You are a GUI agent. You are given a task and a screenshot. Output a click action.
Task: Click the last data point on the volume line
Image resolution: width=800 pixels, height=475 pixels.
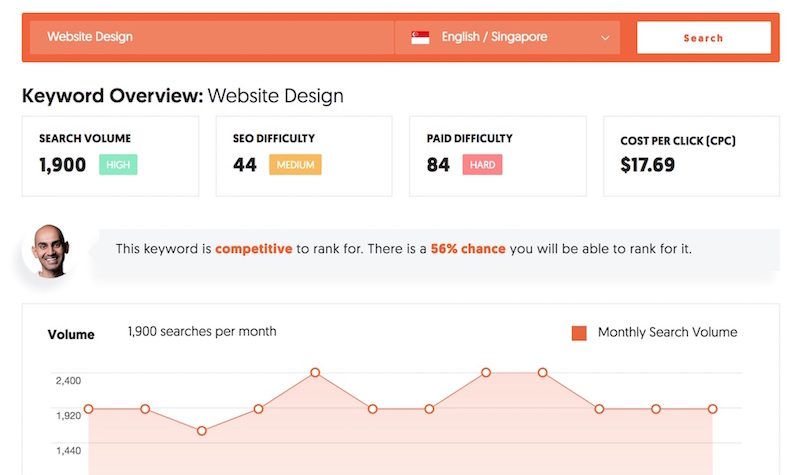tap(713, 409)
